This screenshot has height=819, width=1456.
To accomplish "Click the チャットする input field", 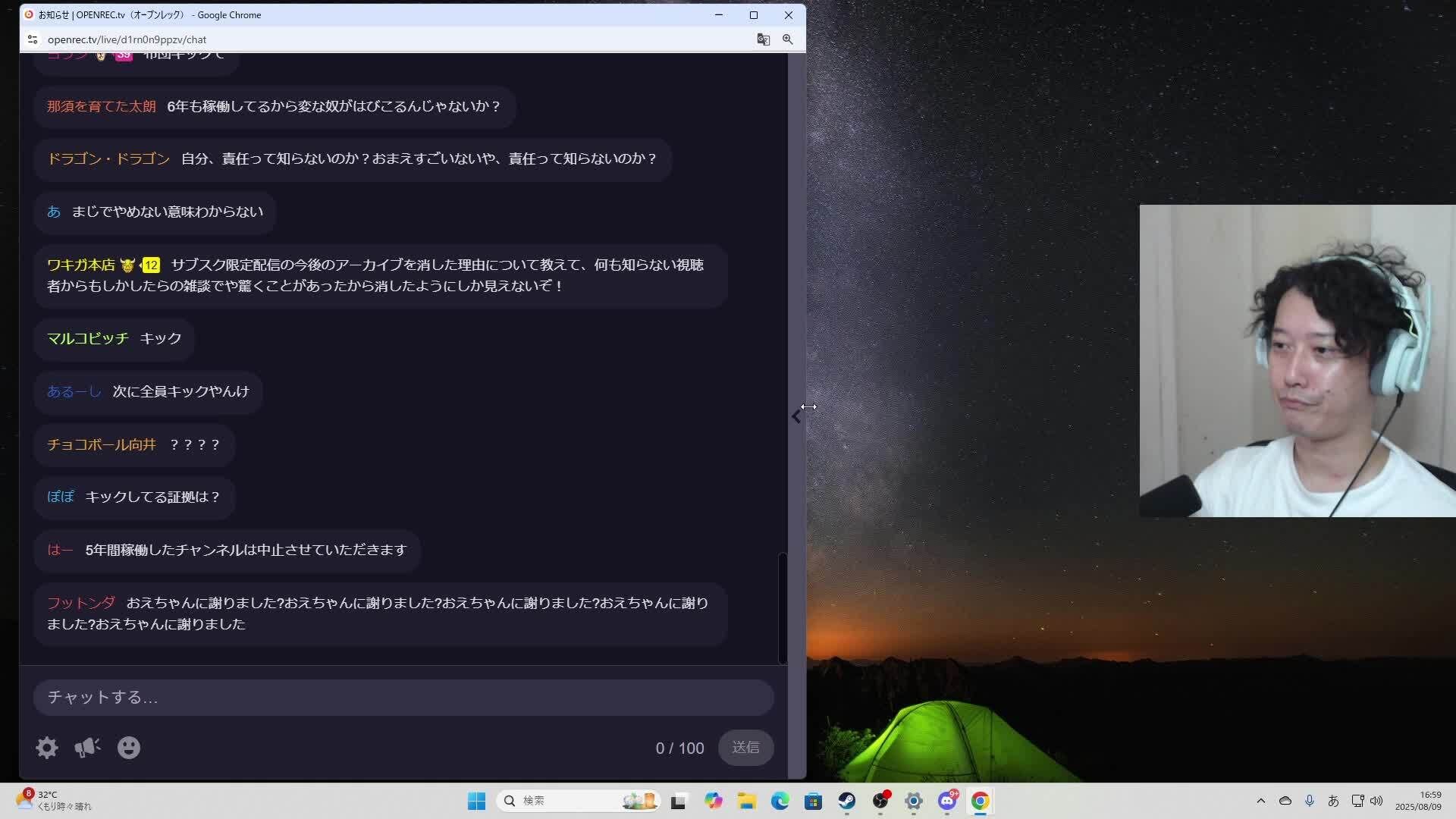I will pos(403,697).
